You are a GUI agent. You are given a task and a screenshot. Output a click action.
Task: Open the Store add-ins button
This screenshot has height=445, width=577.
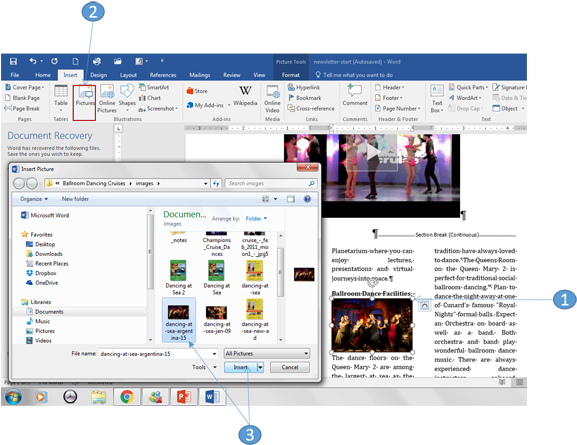coord(197,91)
